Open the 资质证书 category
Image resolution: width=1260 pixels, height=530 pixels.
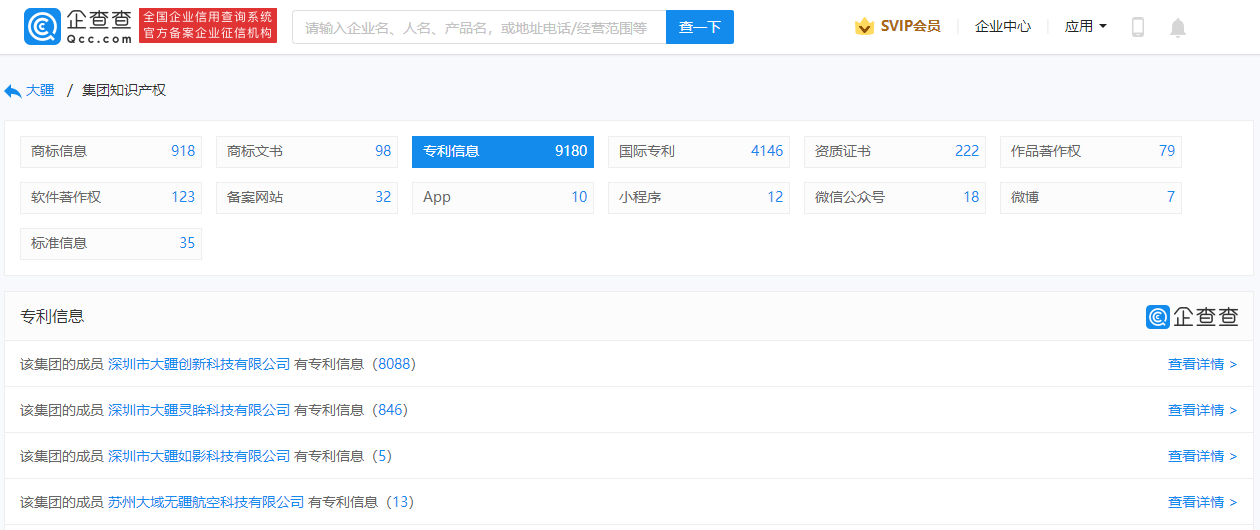click(x=895, y=152)
